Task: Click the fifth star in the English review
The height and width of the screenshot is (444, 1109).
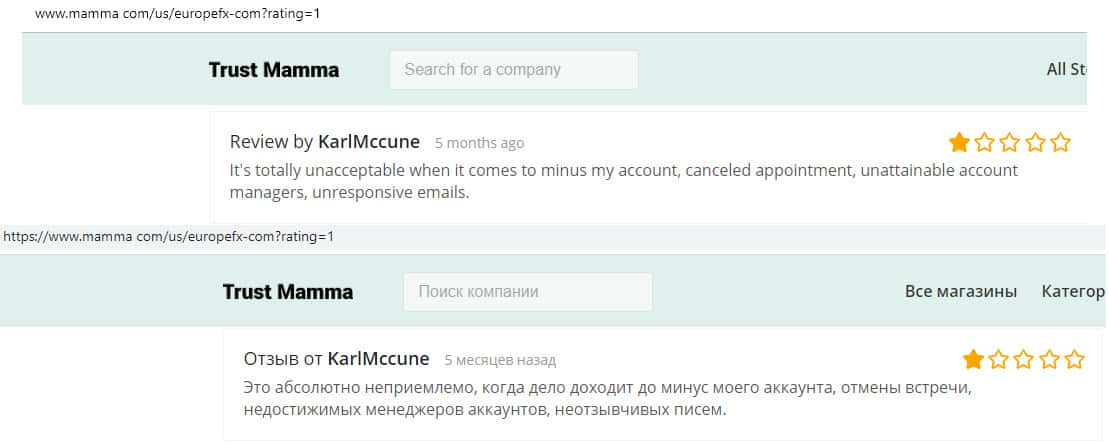Action: 1061,142
